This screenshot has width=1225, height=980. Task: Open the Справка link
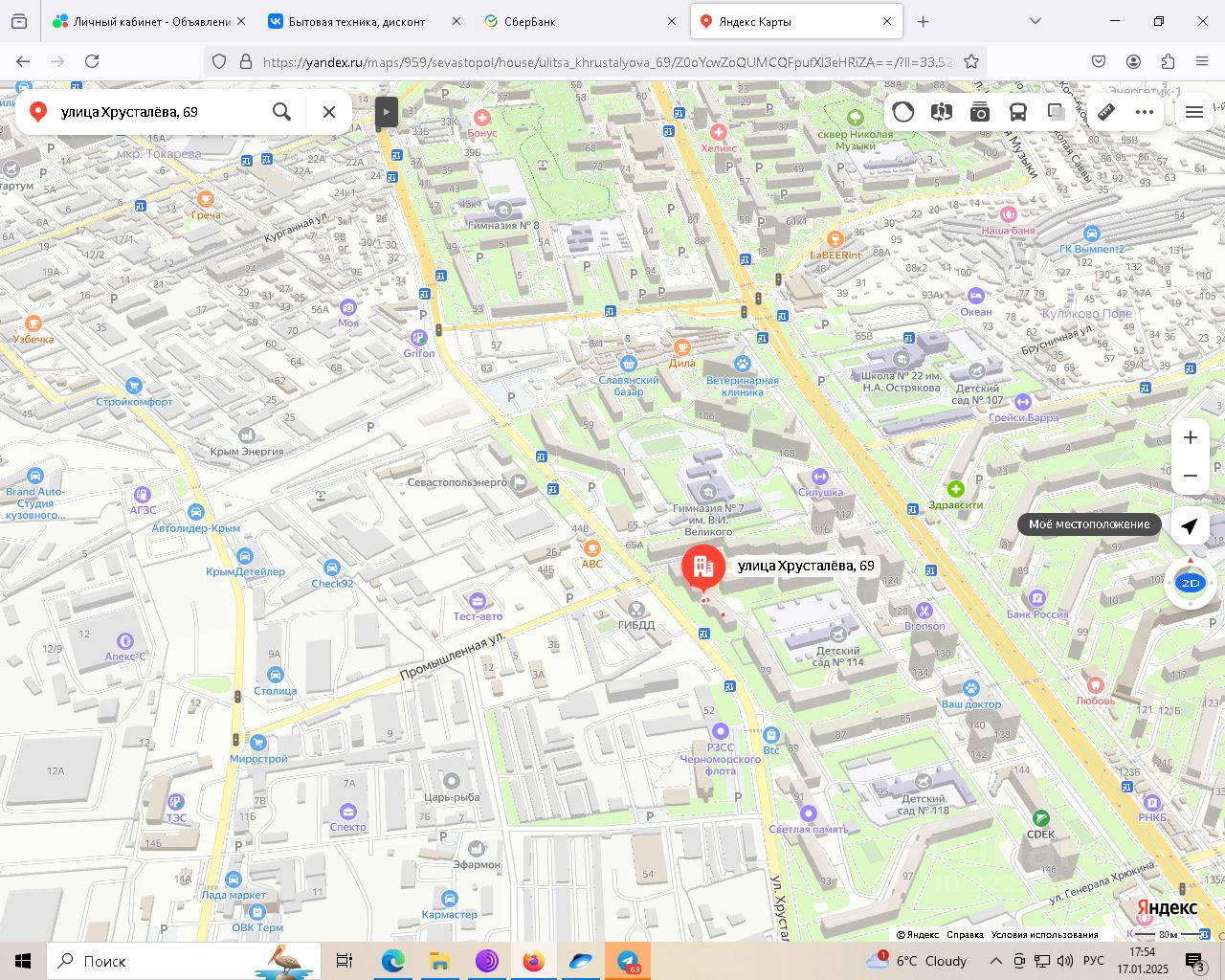coord(965,935)
